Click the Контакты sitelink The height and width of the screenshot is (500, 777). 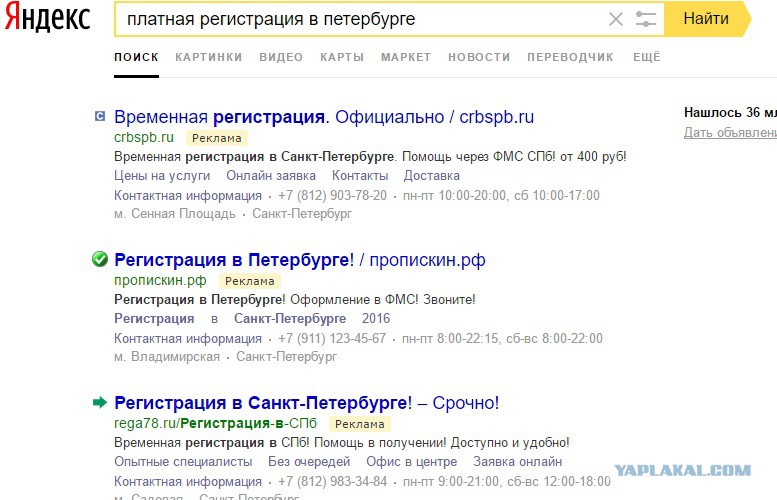coord(360,175)
